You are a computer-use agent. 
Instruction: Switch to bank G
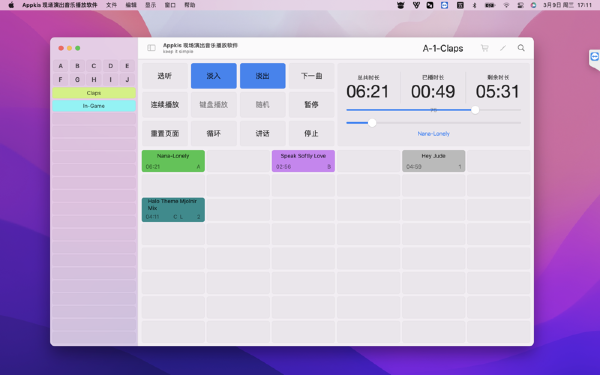tap(77, 80)
